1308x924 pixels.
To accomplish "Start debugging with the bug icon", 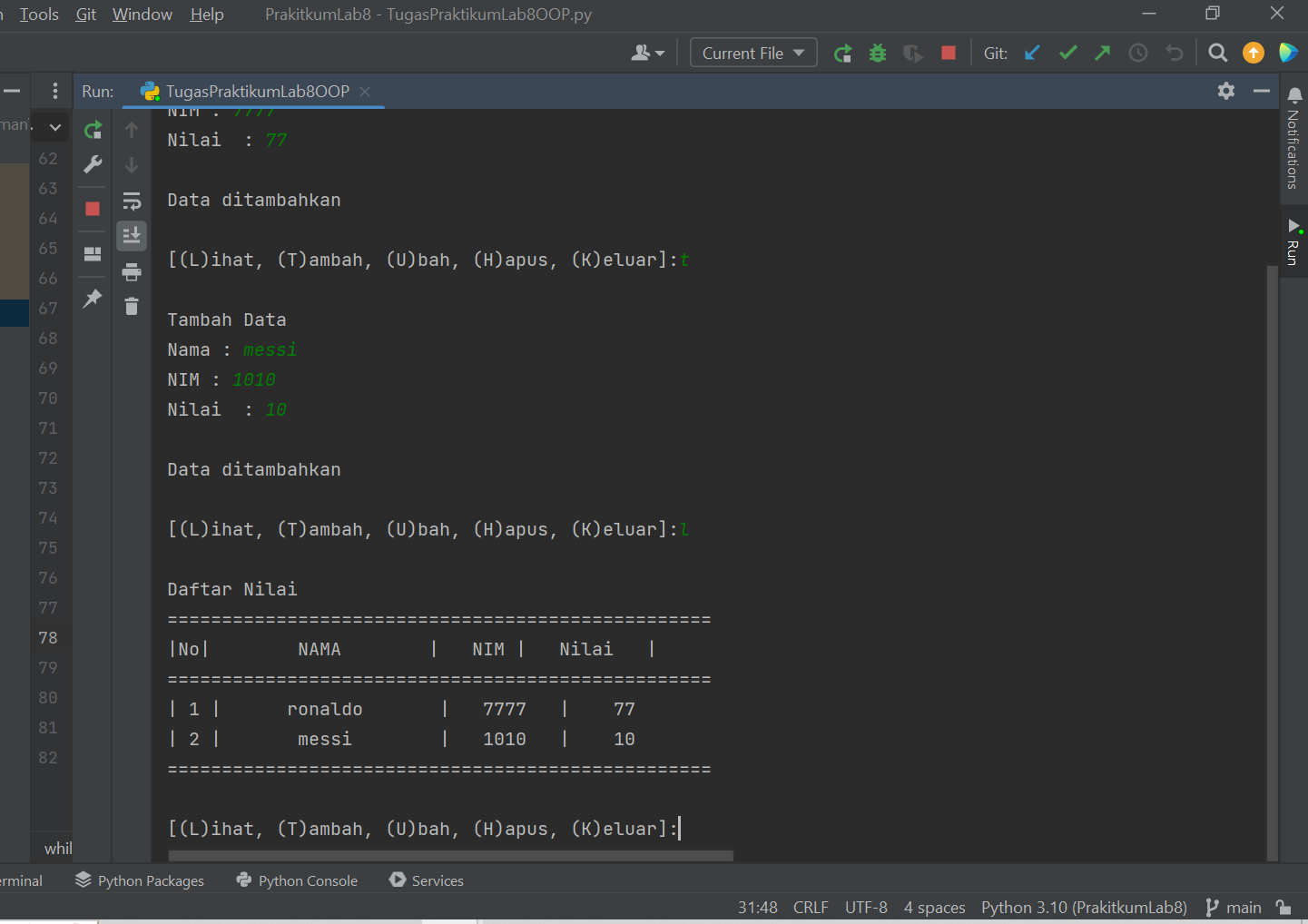I will [x=876, y=52].
